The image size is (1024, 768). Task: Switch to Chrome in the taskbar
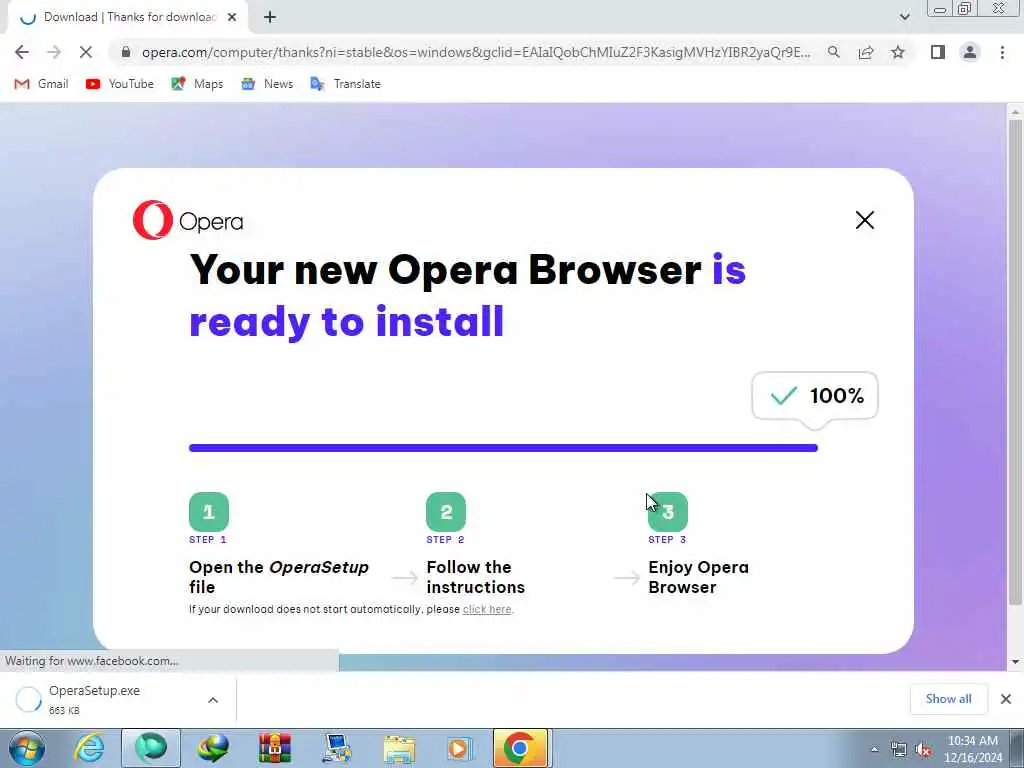click(521, 748)
